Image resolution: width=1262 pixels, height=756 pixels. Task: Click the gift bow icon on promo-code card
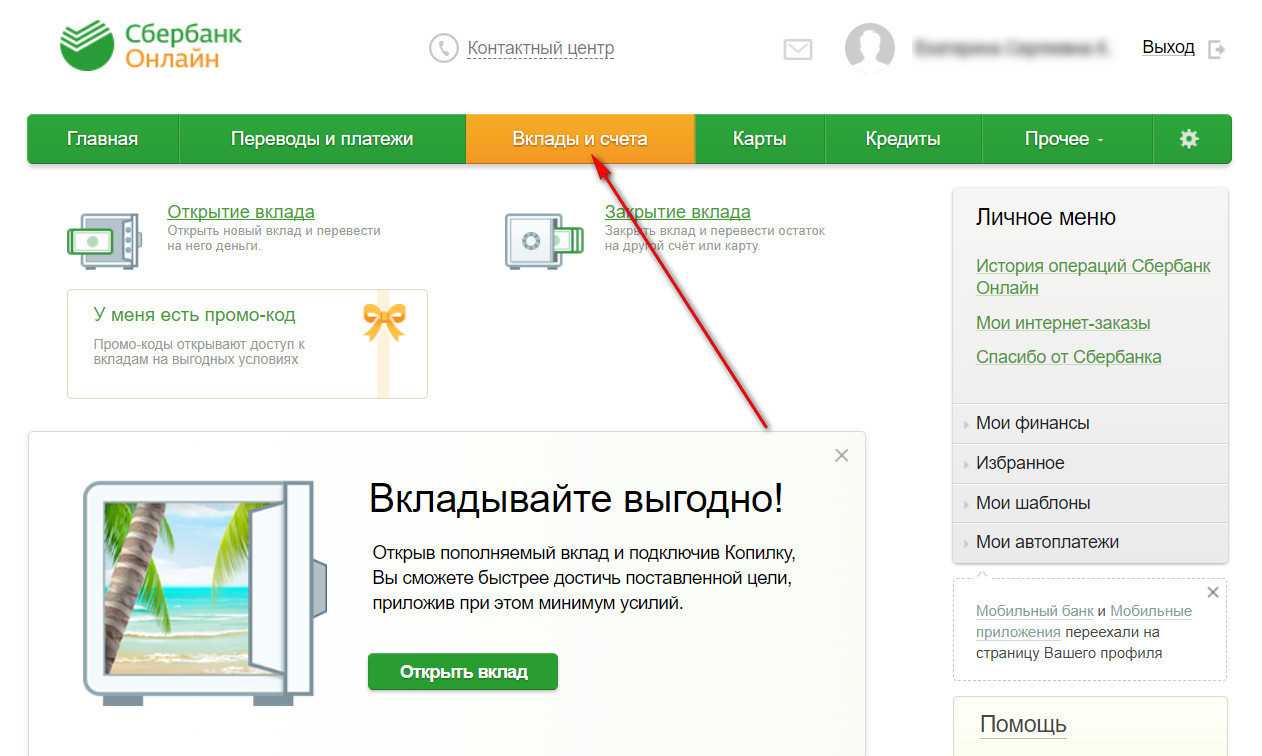tap(384, 321)
